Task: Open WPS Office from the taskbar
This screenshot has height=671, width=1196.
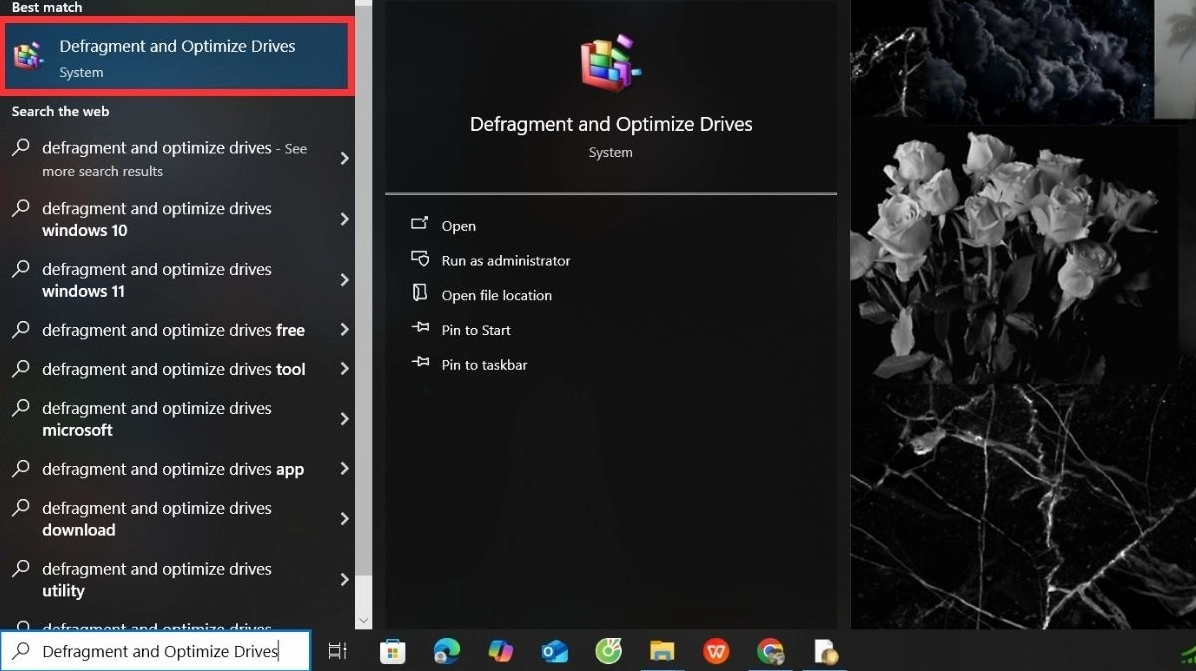Action: pyautogui.click(x=715, y=651)
